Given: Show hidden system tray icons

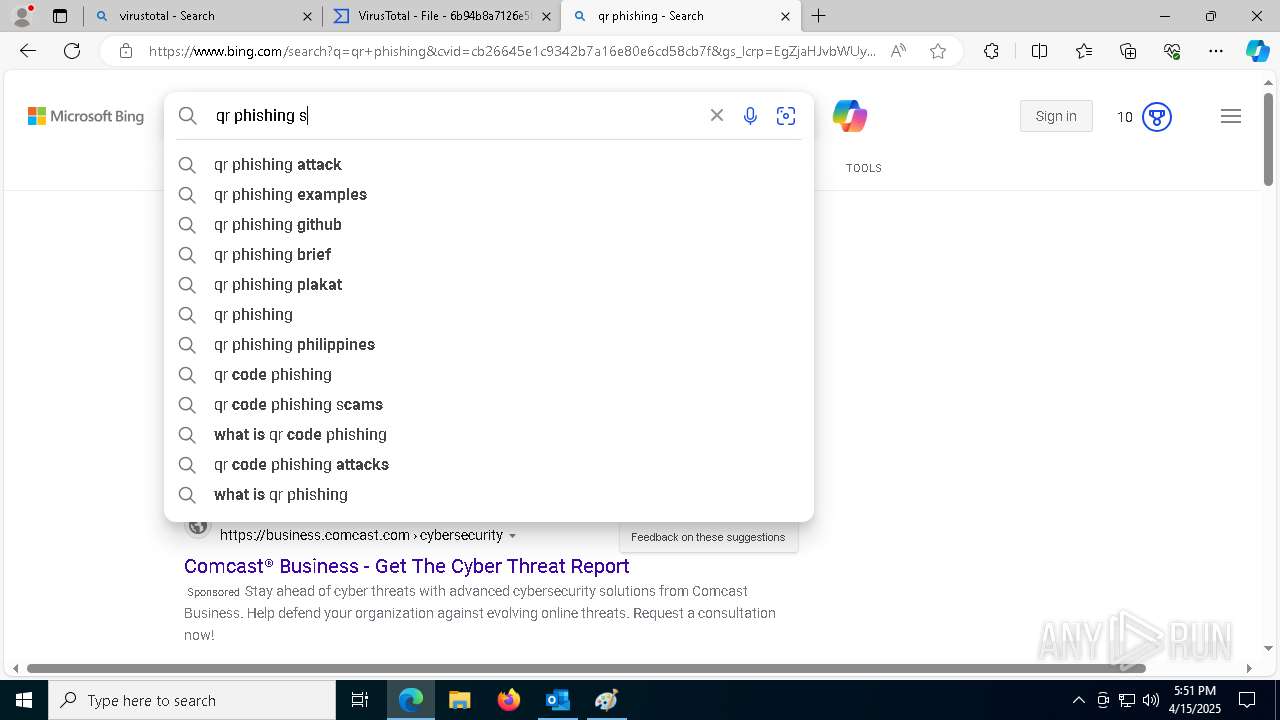Looking at the screenshot, I should [1078, 700].
